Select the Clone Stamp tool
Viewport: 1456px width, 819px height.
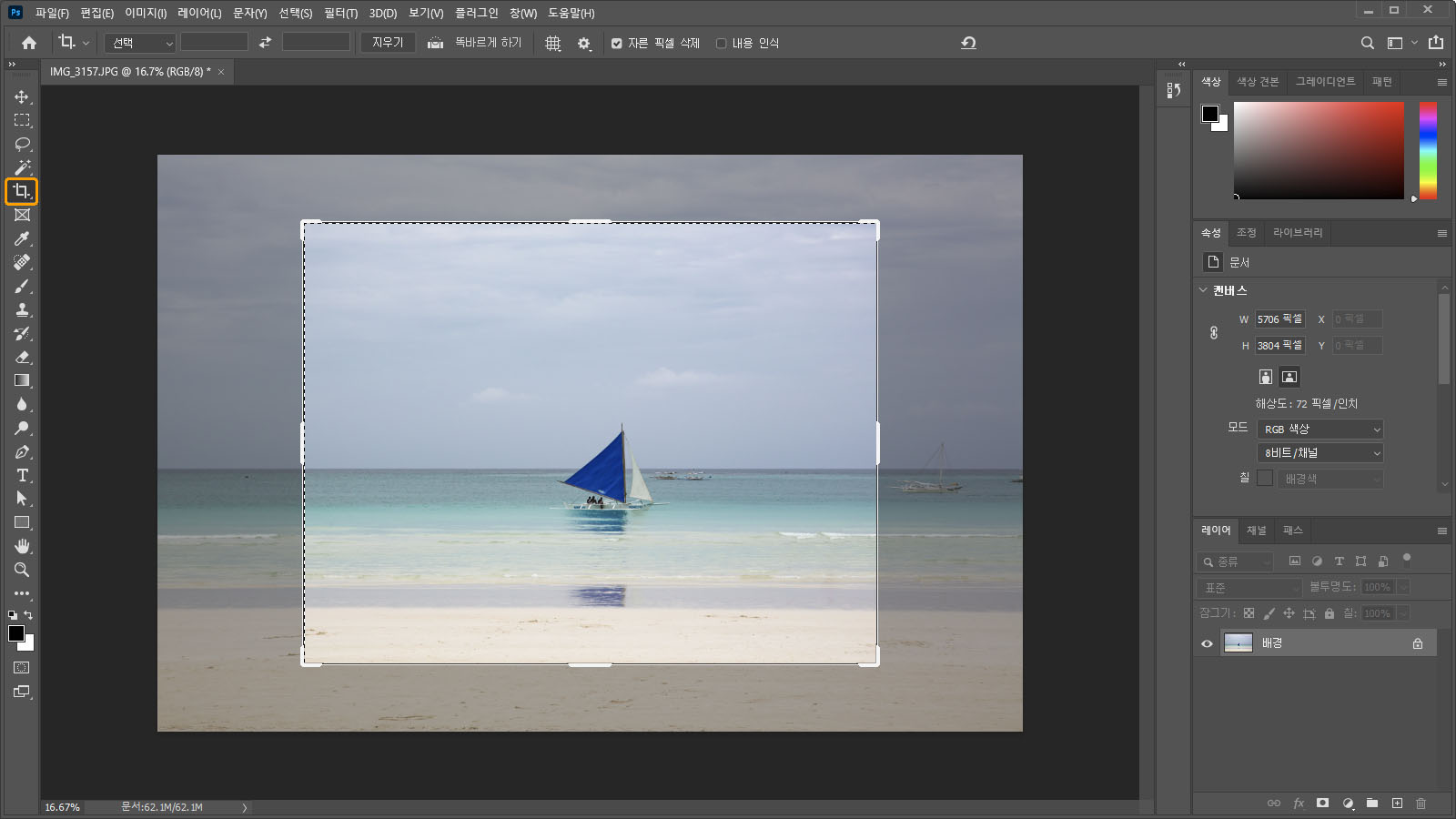[22, 309]
